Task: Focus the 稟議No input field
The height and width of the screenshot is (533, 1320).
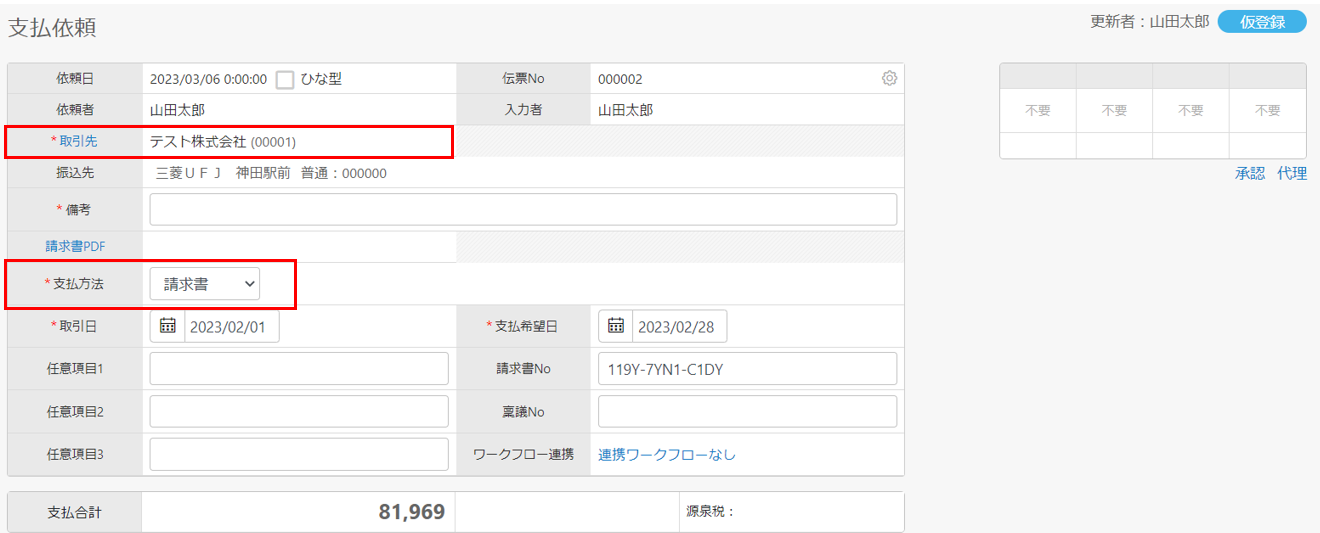Action: point(747,411)
